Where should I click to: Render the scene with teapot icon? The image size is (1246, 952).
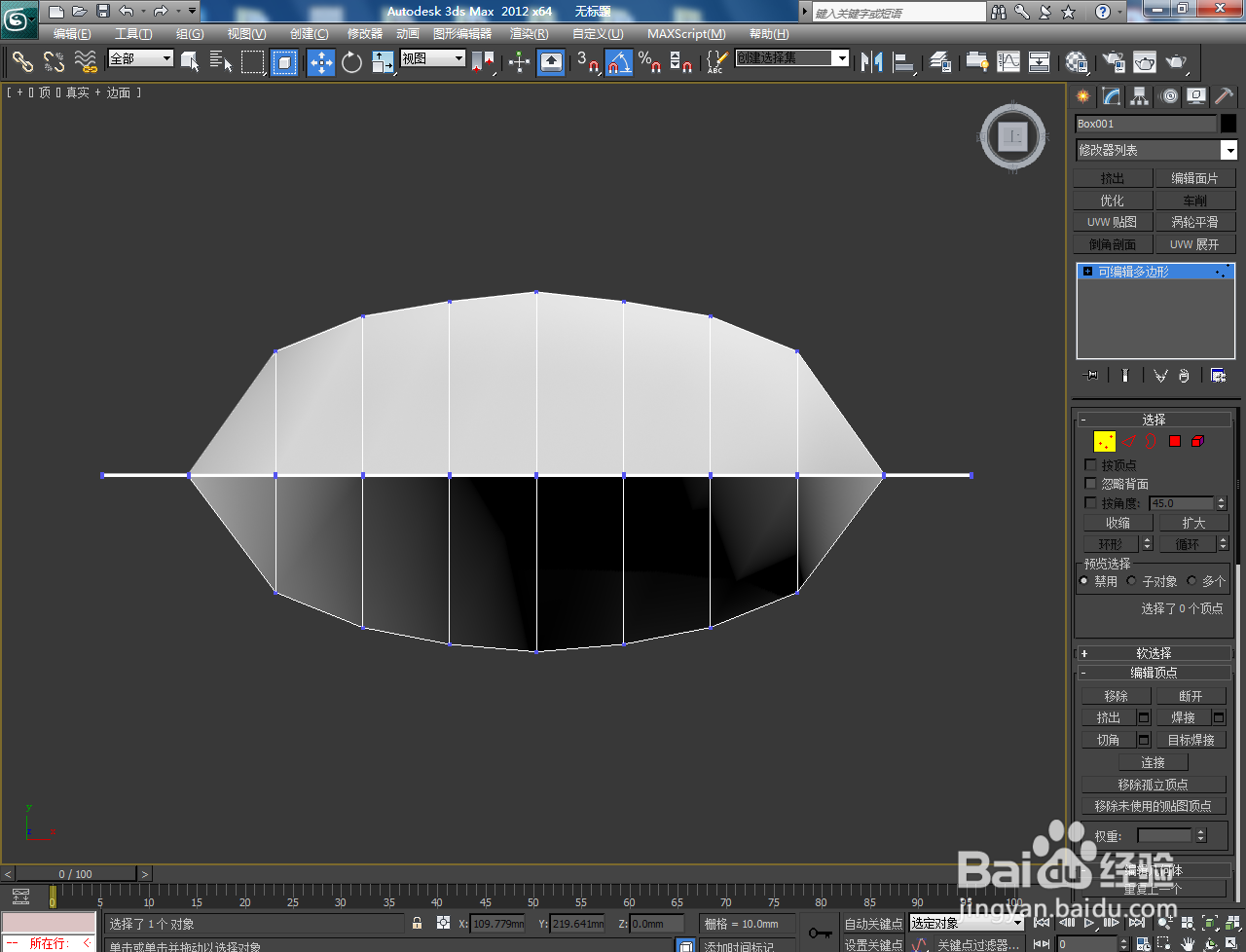[x=1177, y=61]
